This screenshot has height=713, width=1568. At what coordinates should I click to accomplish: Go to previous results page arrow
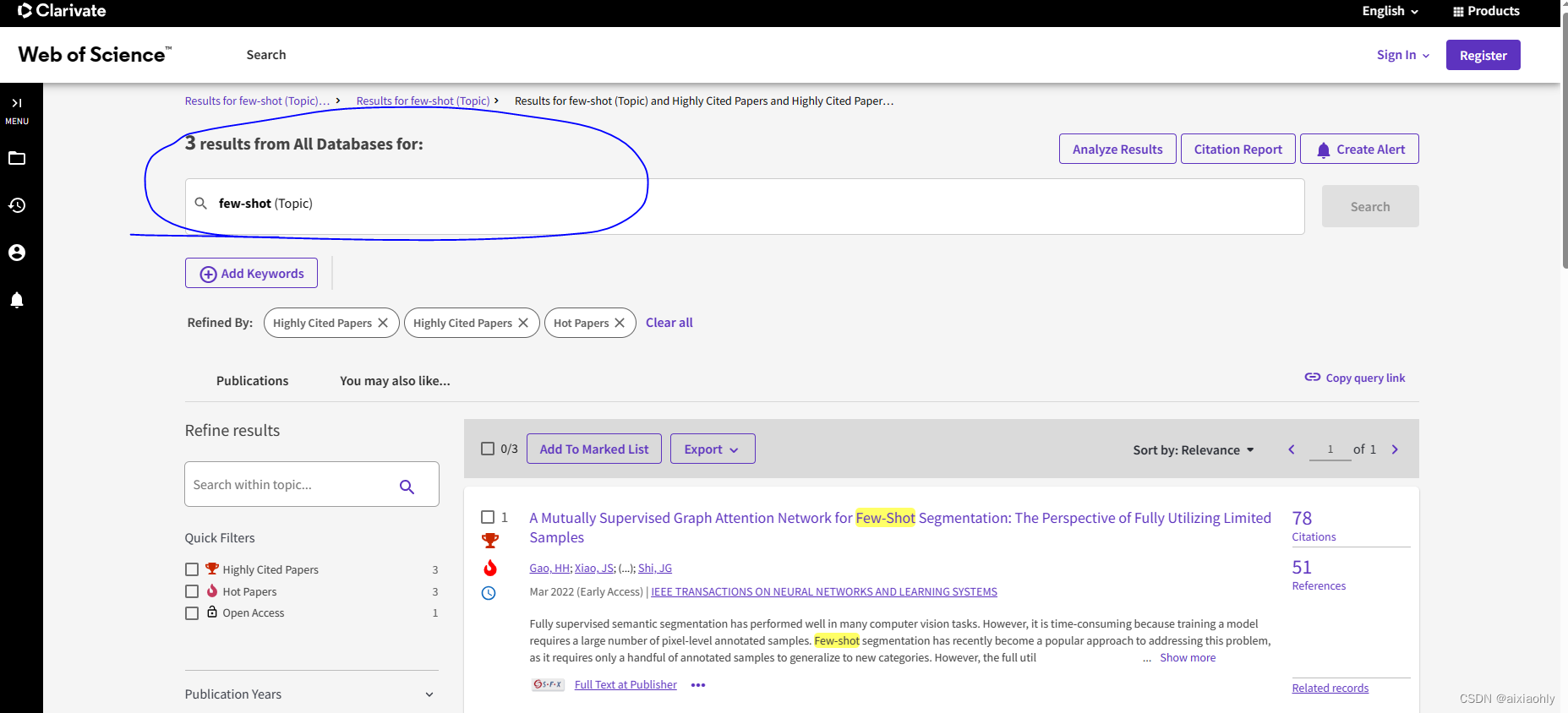pyautogui.click(x=1292, y=449)
